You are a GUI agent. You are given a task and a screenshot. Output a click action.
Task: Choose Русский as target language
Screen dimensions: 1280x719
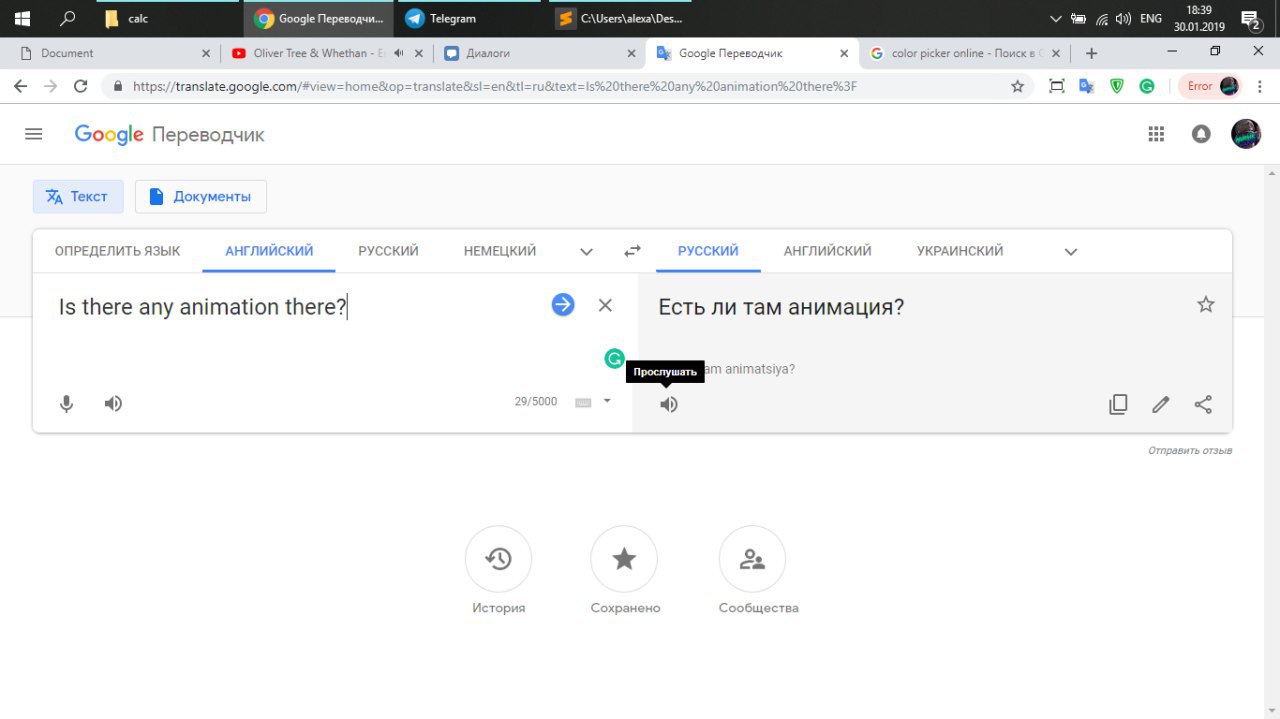click(708, 251)
